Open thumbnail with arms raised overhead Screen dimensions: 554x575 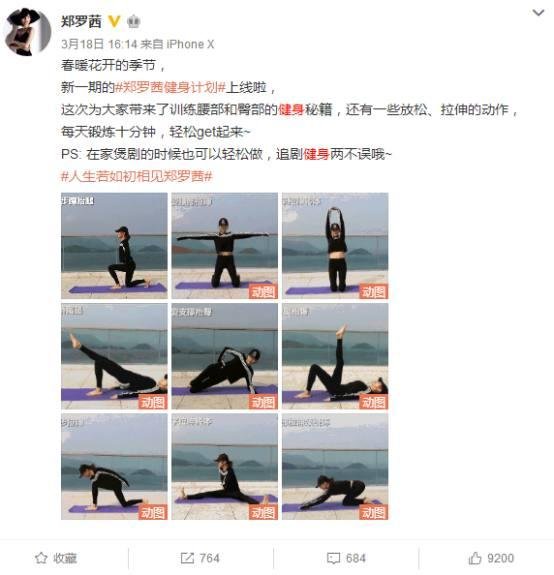pyautogui.click(x=335, y=246)
